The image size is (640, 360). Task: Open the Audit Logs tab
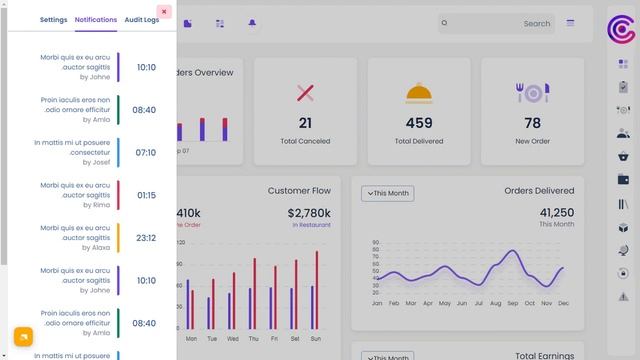point(142,20)
